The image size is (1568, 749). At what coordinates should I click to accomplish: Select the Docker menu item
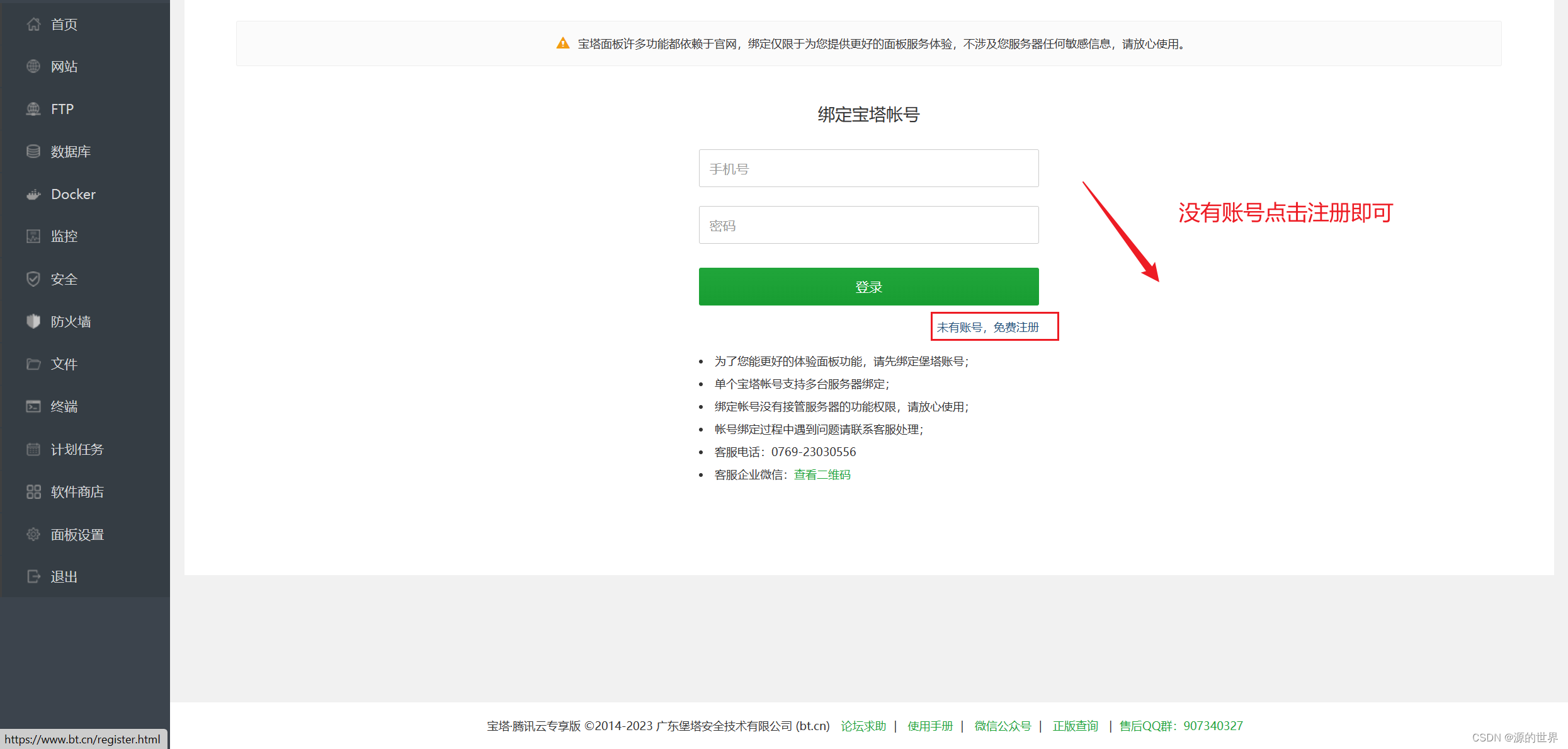coord(85,194)
